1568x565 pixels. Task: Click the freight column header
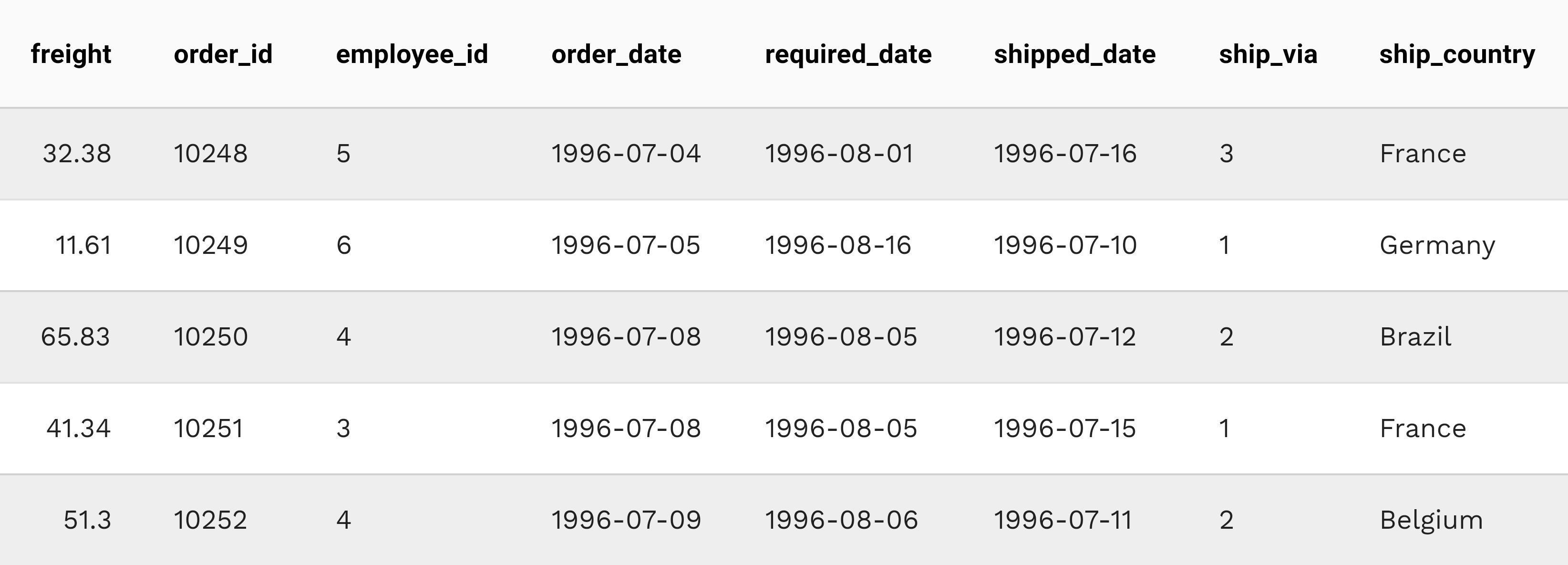pos(71,55)
